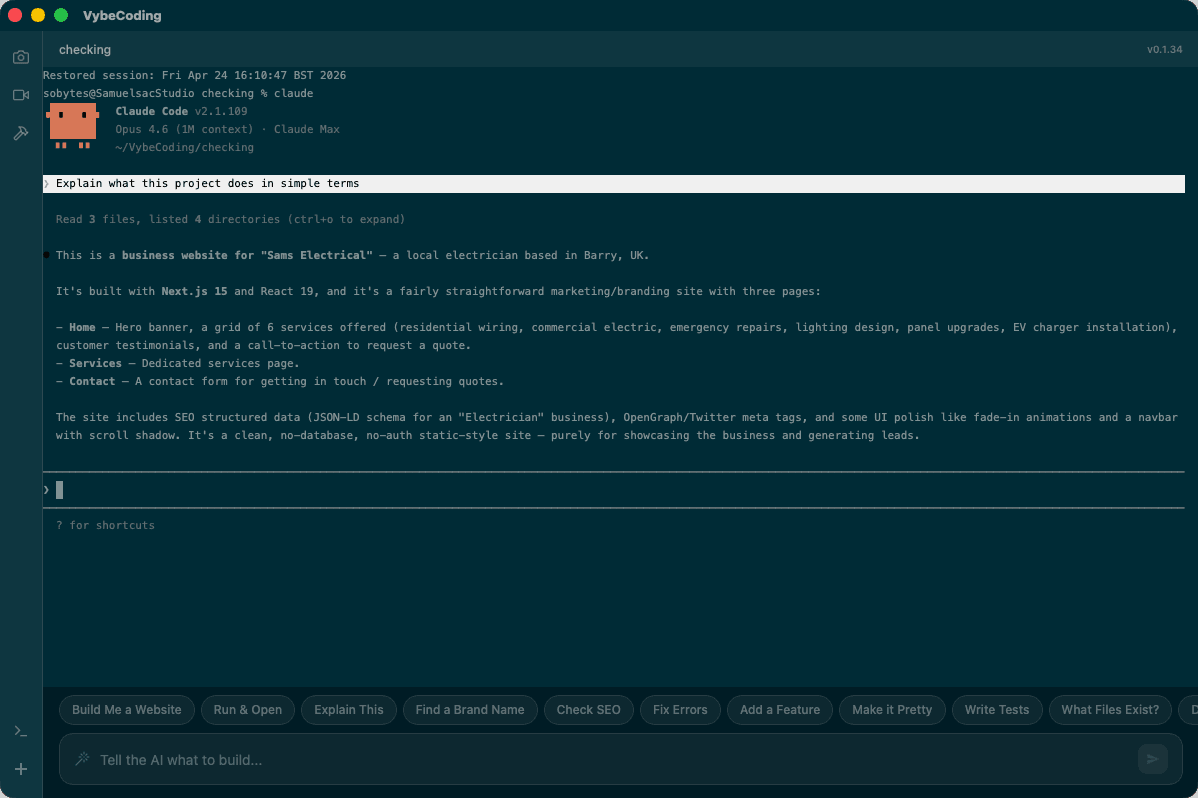The height and width of the screenshot is (798, 1198).
Task: Click Read 3 files, listed 4 directories line
Action: pos(230,219)
